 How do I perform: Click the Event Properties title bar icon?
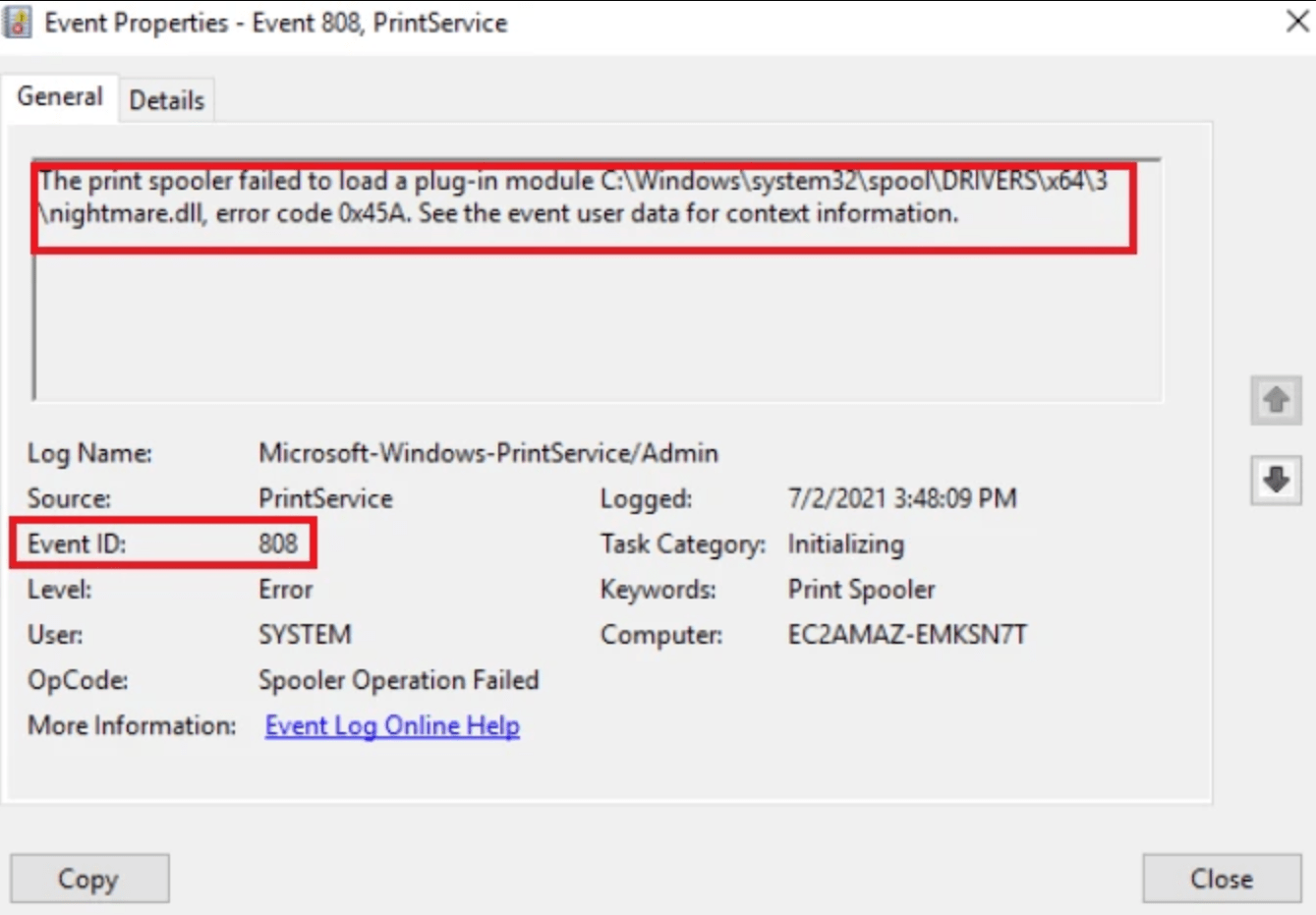point(18,22)
